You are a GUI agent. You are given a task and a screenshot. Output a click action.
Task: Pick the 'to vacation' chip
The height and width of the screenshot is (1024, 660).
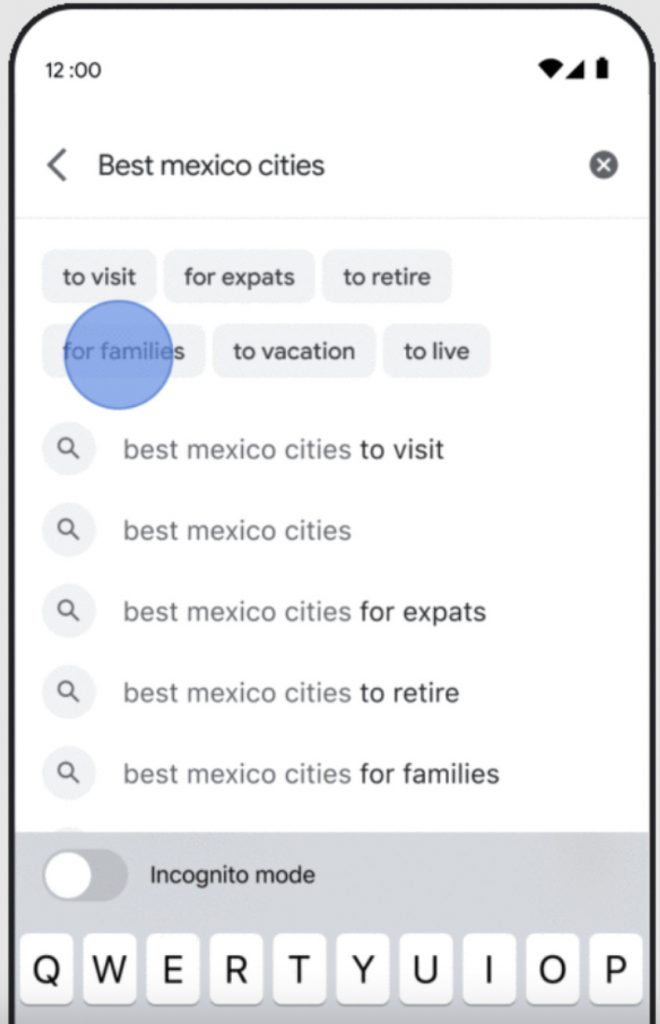[x=294, y=351]
